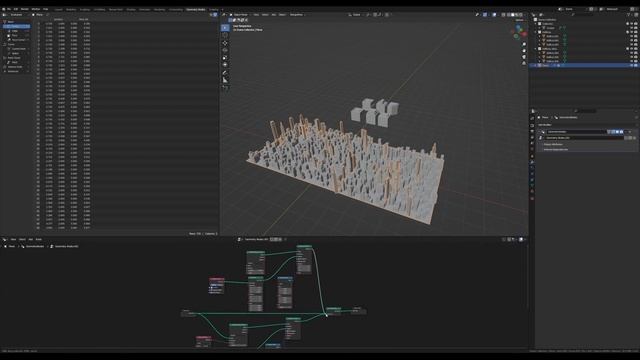The image size is (640, 360).
Task: Open the Output properties tab
Action: click(532, 131)
